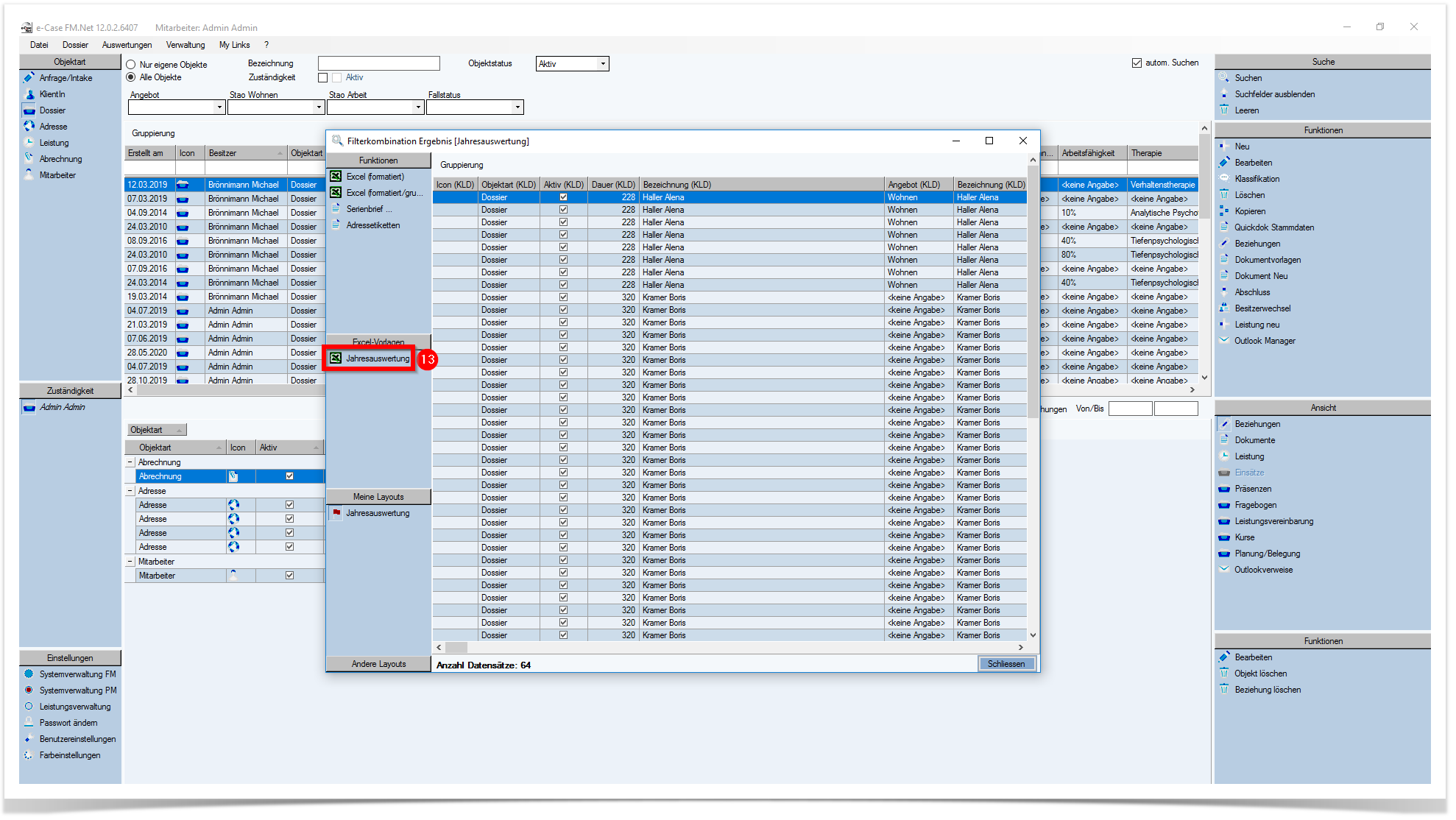Select the Leistung clock icon in sidebar

pyautogui.click(x=29, y=143)
